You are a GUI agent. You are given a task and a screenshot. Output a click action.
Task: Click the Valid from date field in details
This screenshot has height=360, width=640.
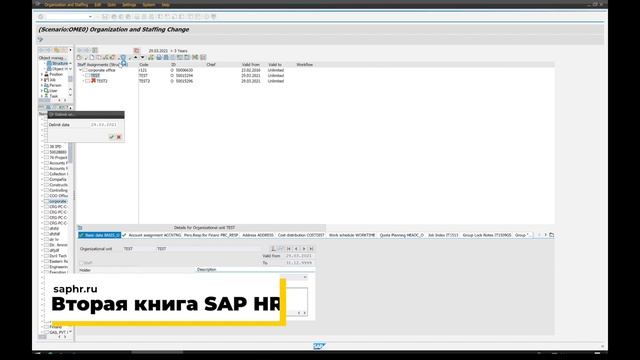pos(299,256)
